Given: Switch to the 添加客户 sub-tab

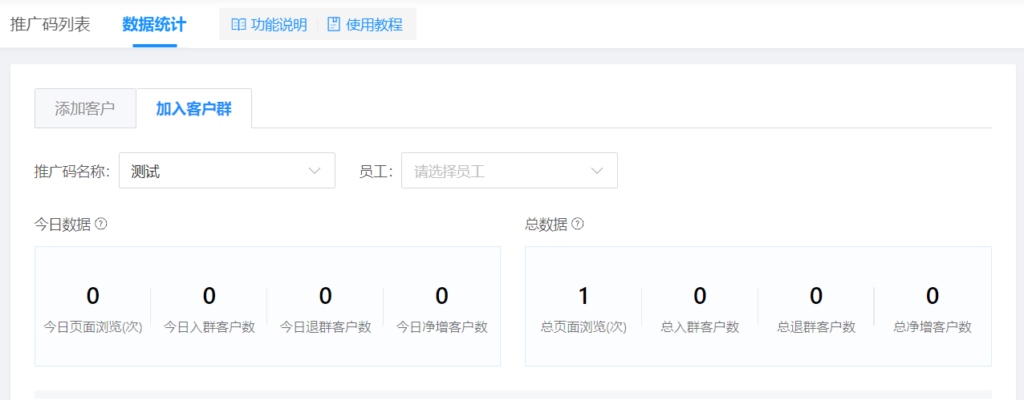Looking at the screenshot, I should click(x=85, y=108).
